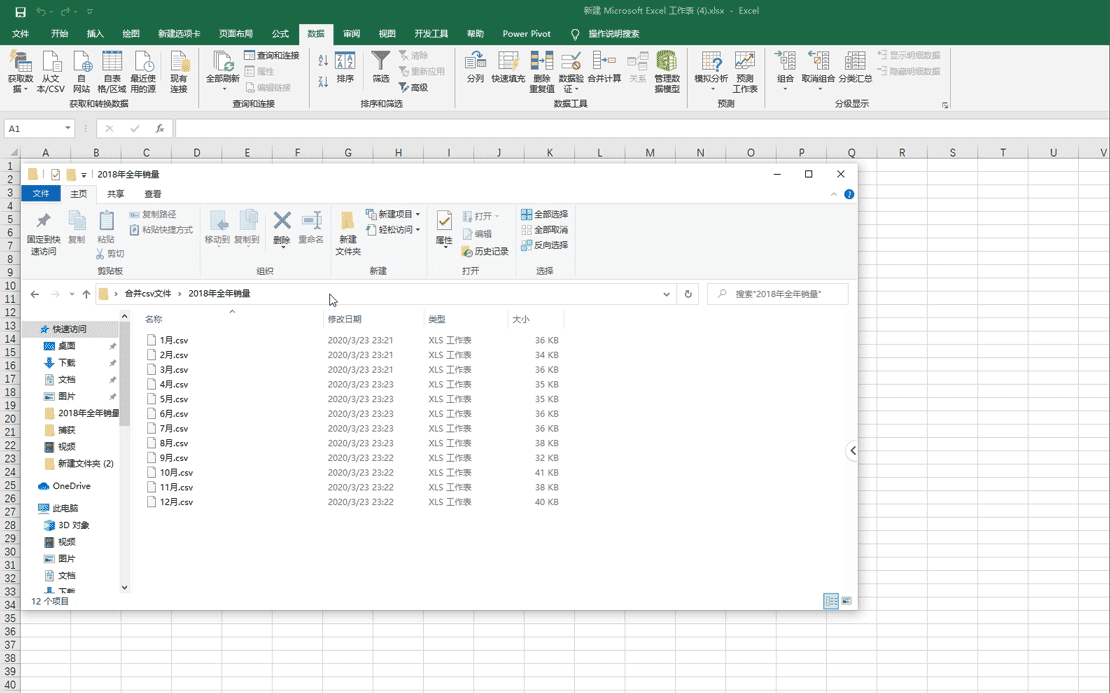Viewport: 1110px width, 693px height.
Task: Open Excel Quick Access Toolbar customize dropdown
Action: (x=90, y=11)
